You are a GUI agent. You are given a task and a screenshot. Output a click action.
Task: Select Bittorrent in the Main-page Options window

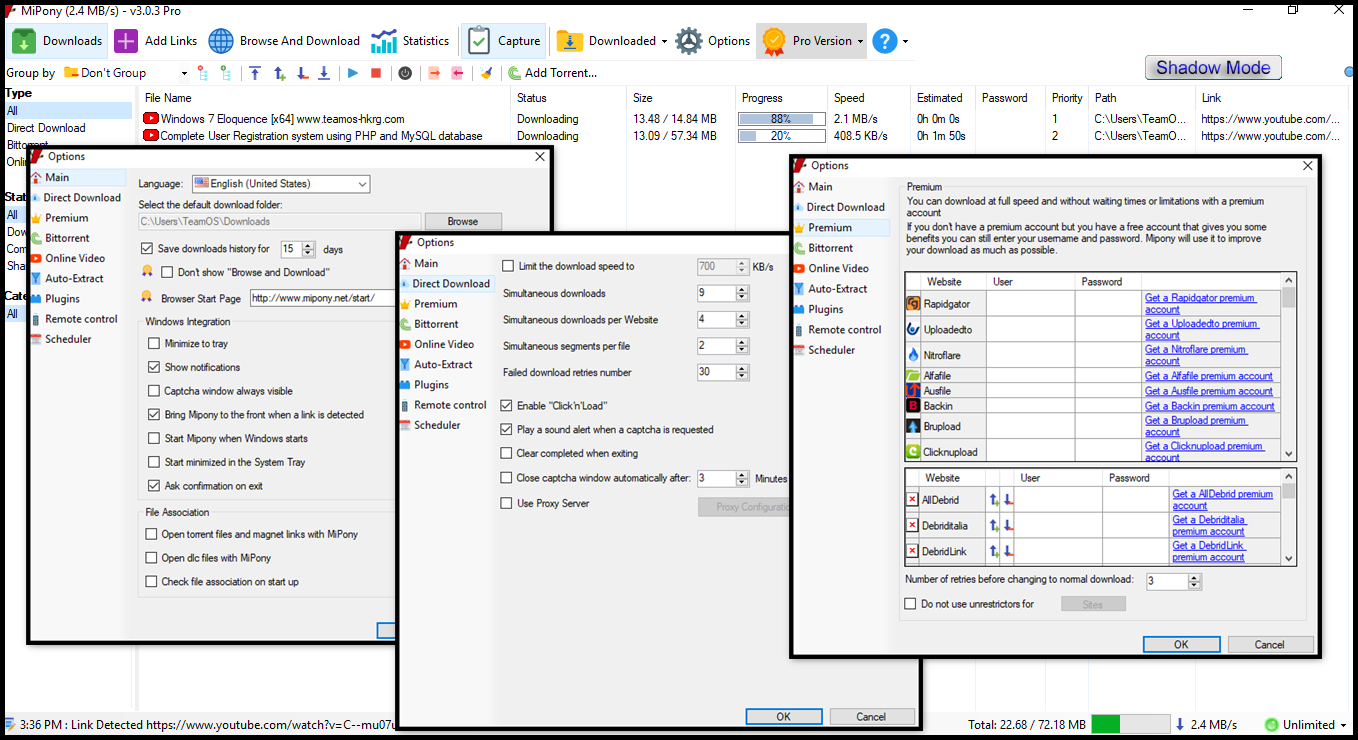tap(68, 238)
